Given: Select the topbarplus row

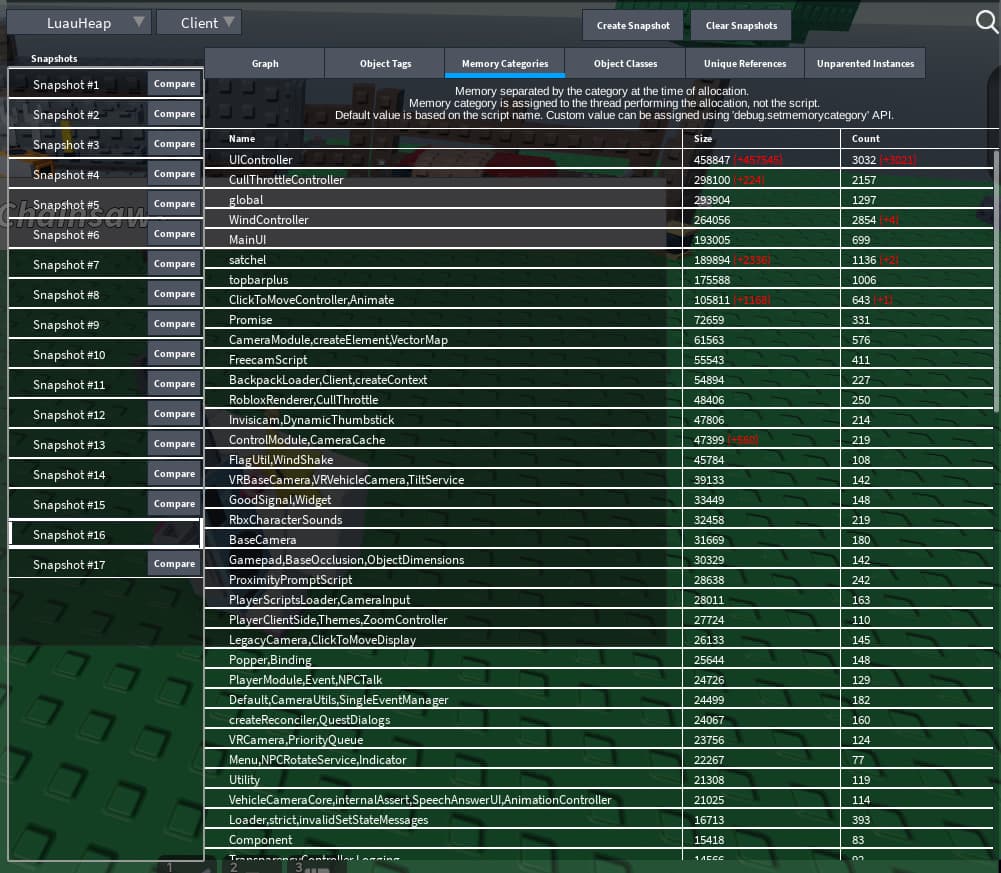Looking at the screenshot, I should 599,280.
